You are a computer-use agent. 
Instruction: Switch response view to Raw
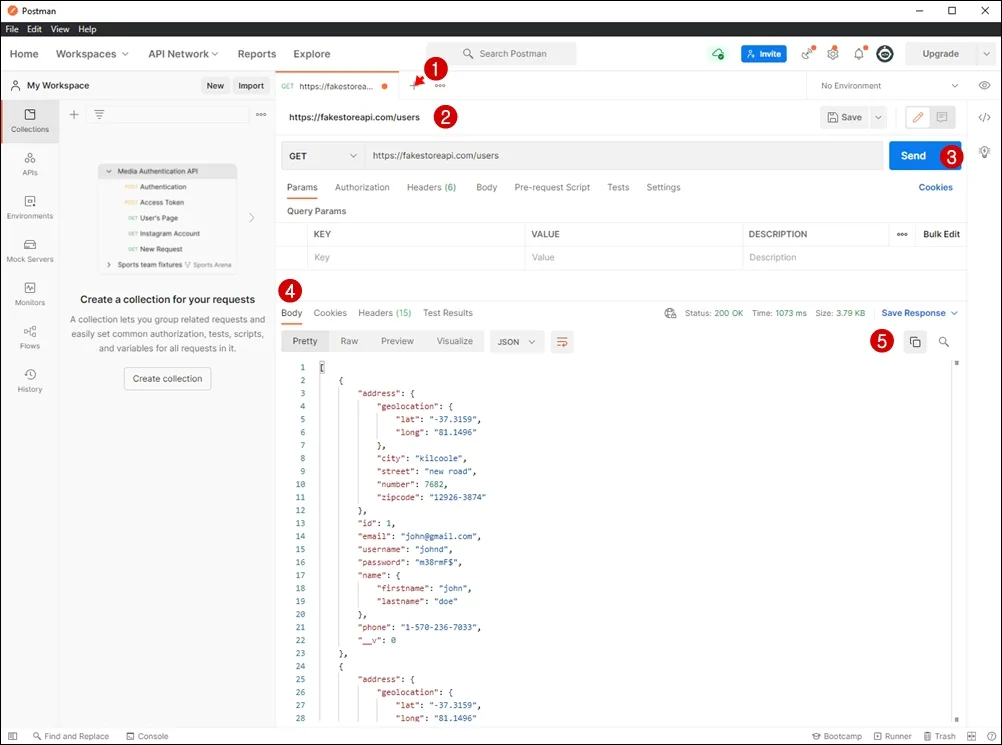tap(349, 341)
